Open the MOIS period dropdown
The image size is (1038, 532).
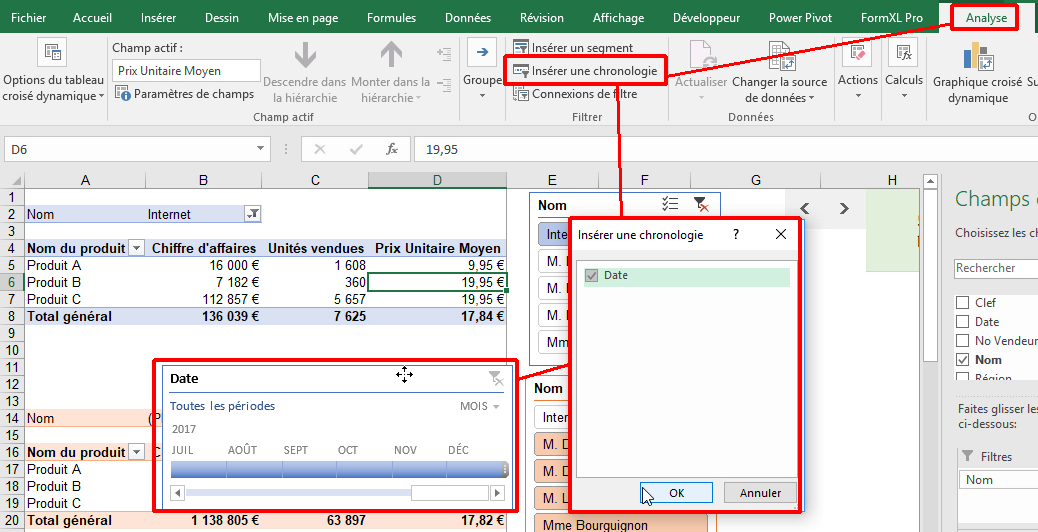tap(480, 407)
